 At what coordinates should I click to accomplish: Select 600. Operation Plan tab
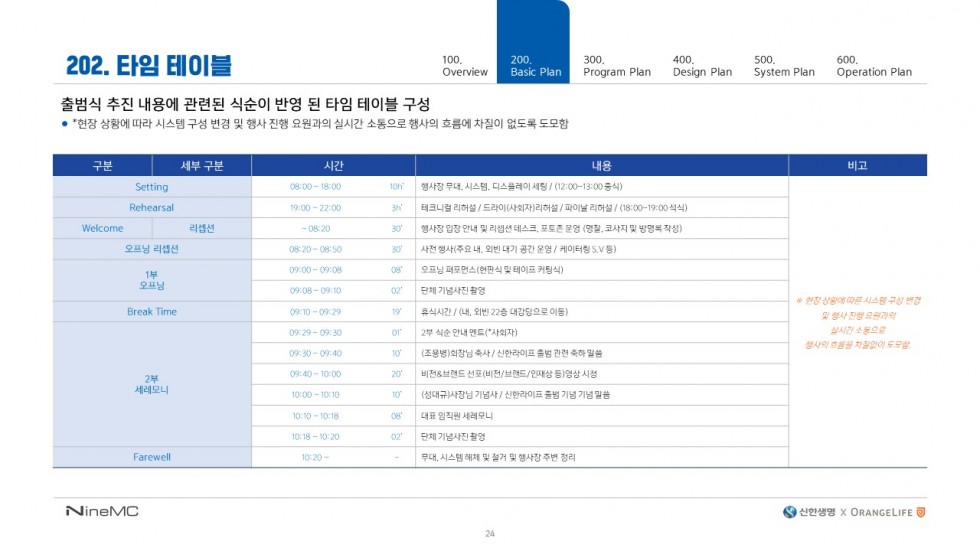874,66
